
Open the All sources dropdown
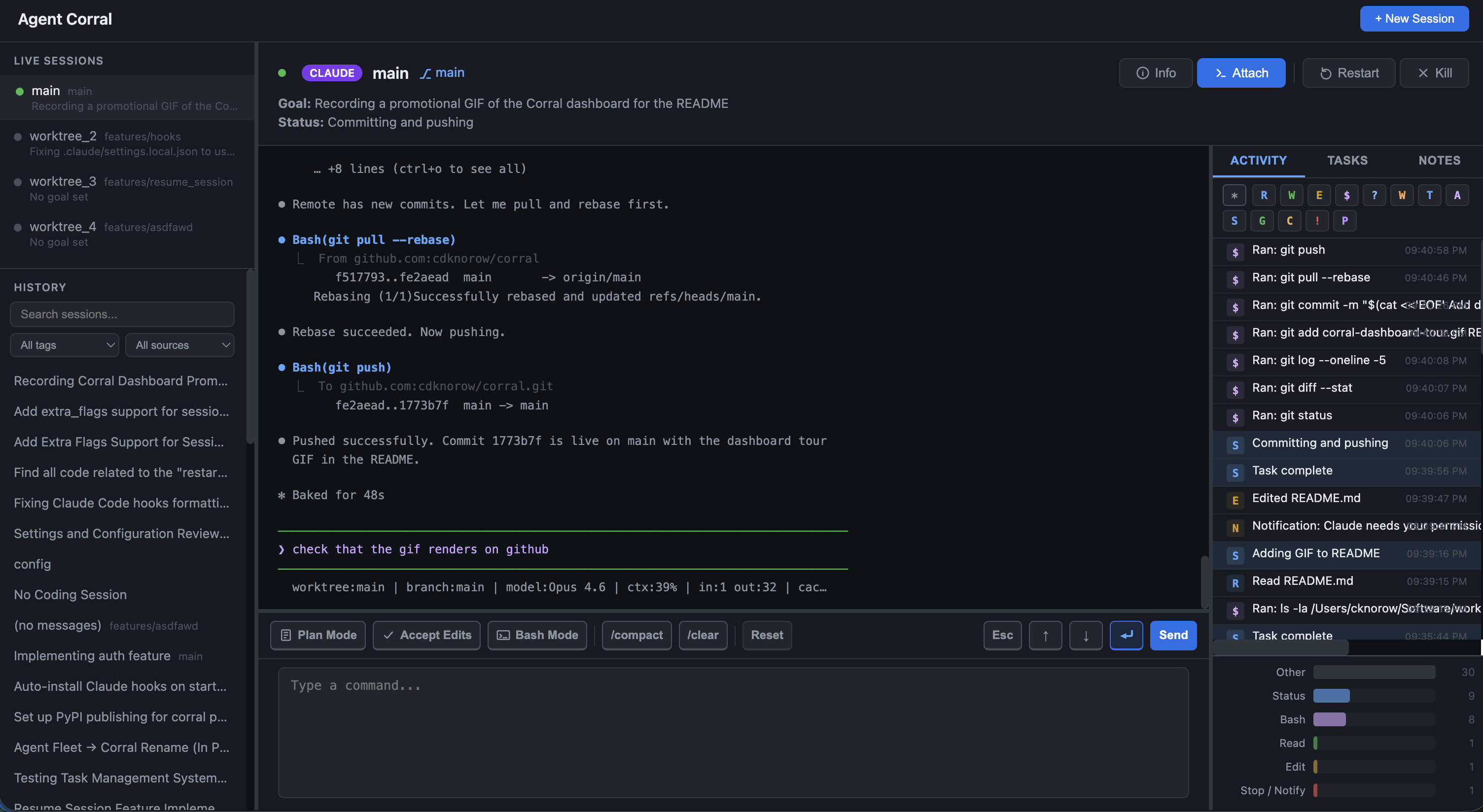[179, 345]
